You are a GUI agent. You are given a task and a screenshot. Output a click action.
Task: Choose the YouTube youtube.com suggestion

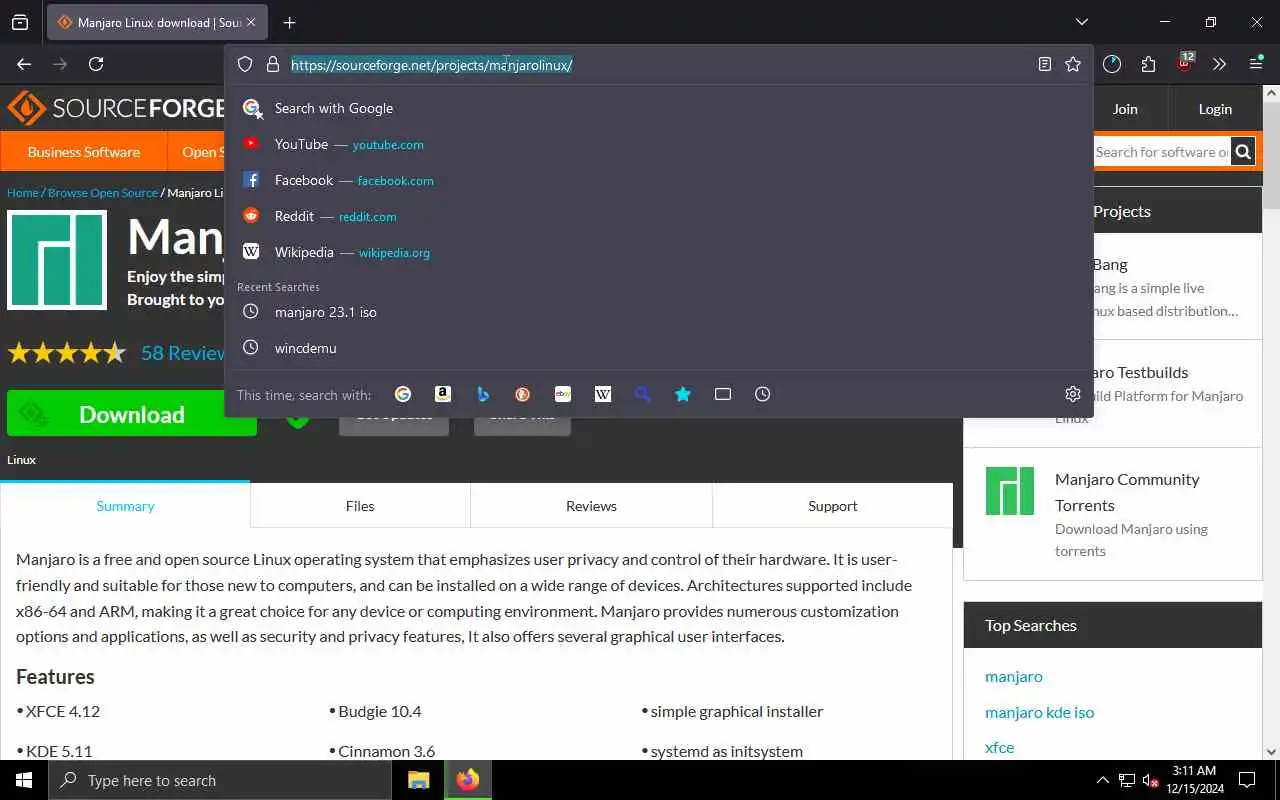pos(659,144)
